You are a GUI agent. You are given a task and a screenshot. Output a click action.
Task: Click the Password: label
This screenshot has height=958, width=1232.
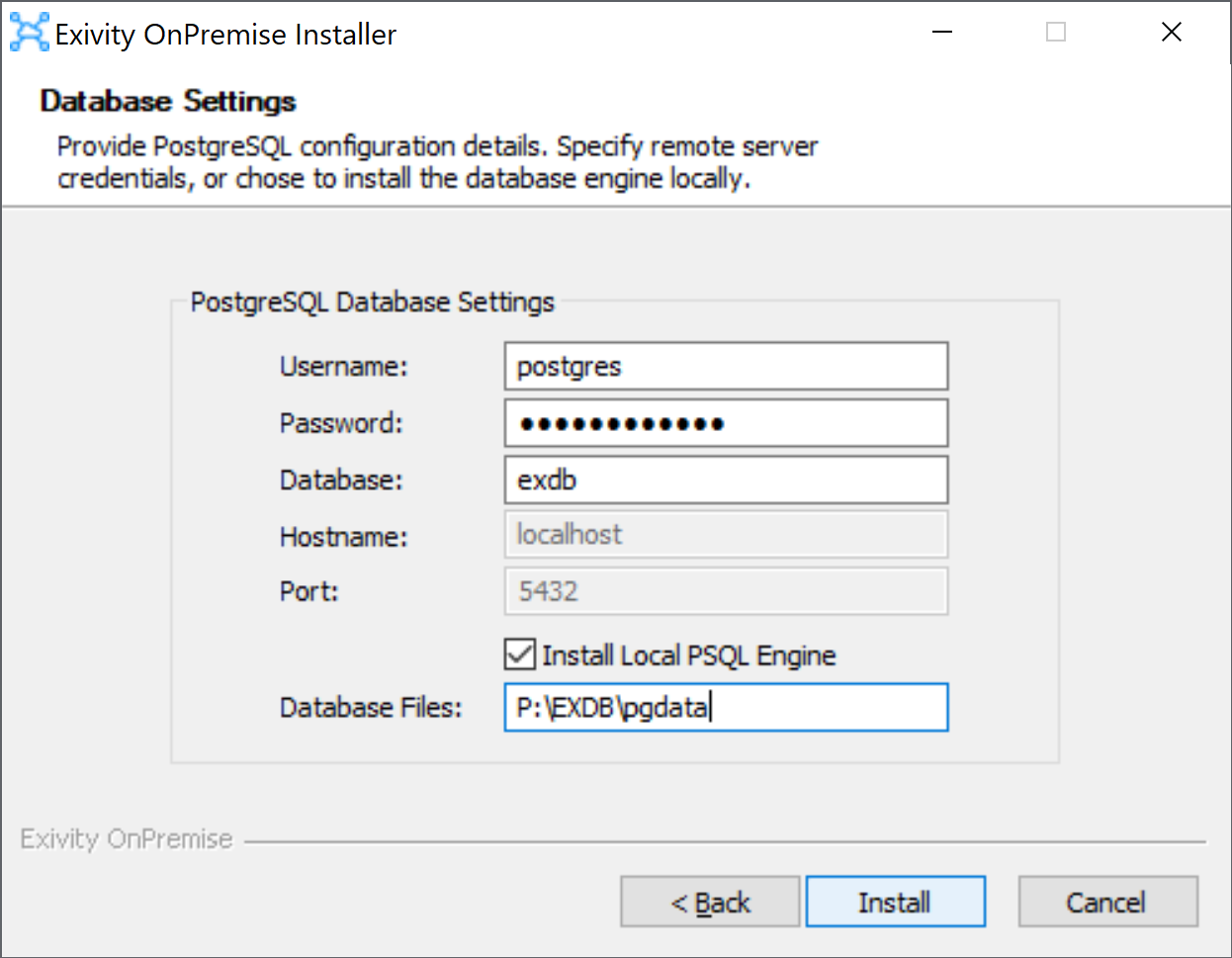(341, 423)
